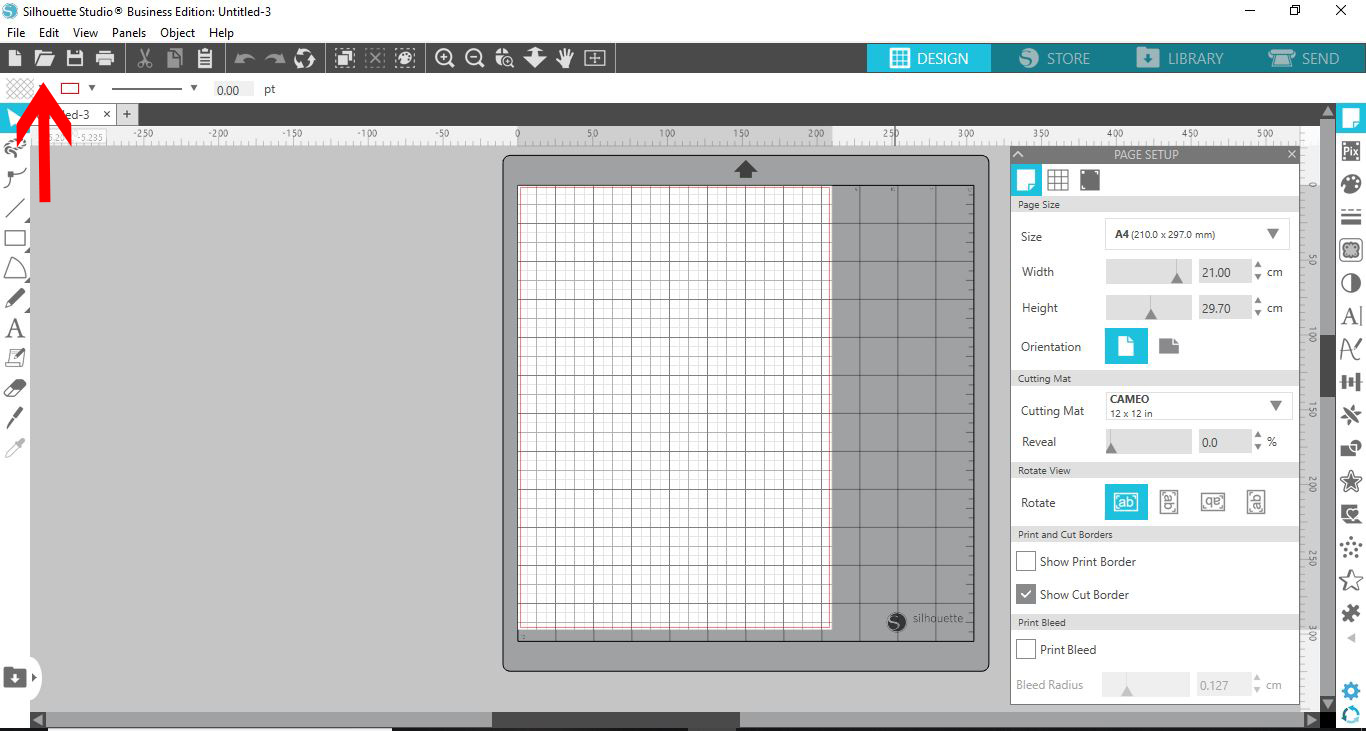Go to the LIBRARY section
This screenshot has height=731, width=1366.
(x=1182, y=58)
